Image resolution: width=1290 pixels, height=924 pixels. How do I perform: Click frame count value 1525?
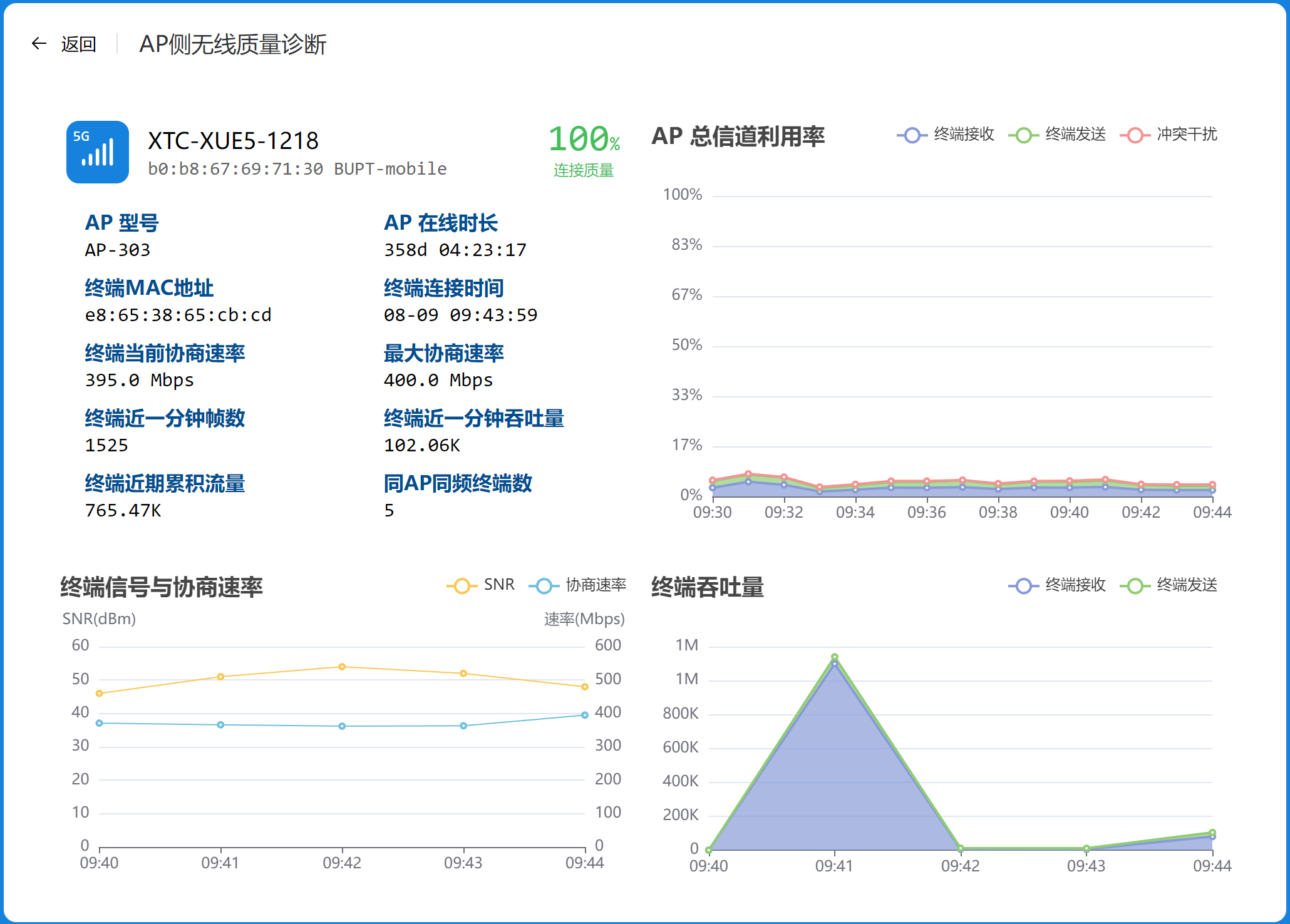point(106,446)
